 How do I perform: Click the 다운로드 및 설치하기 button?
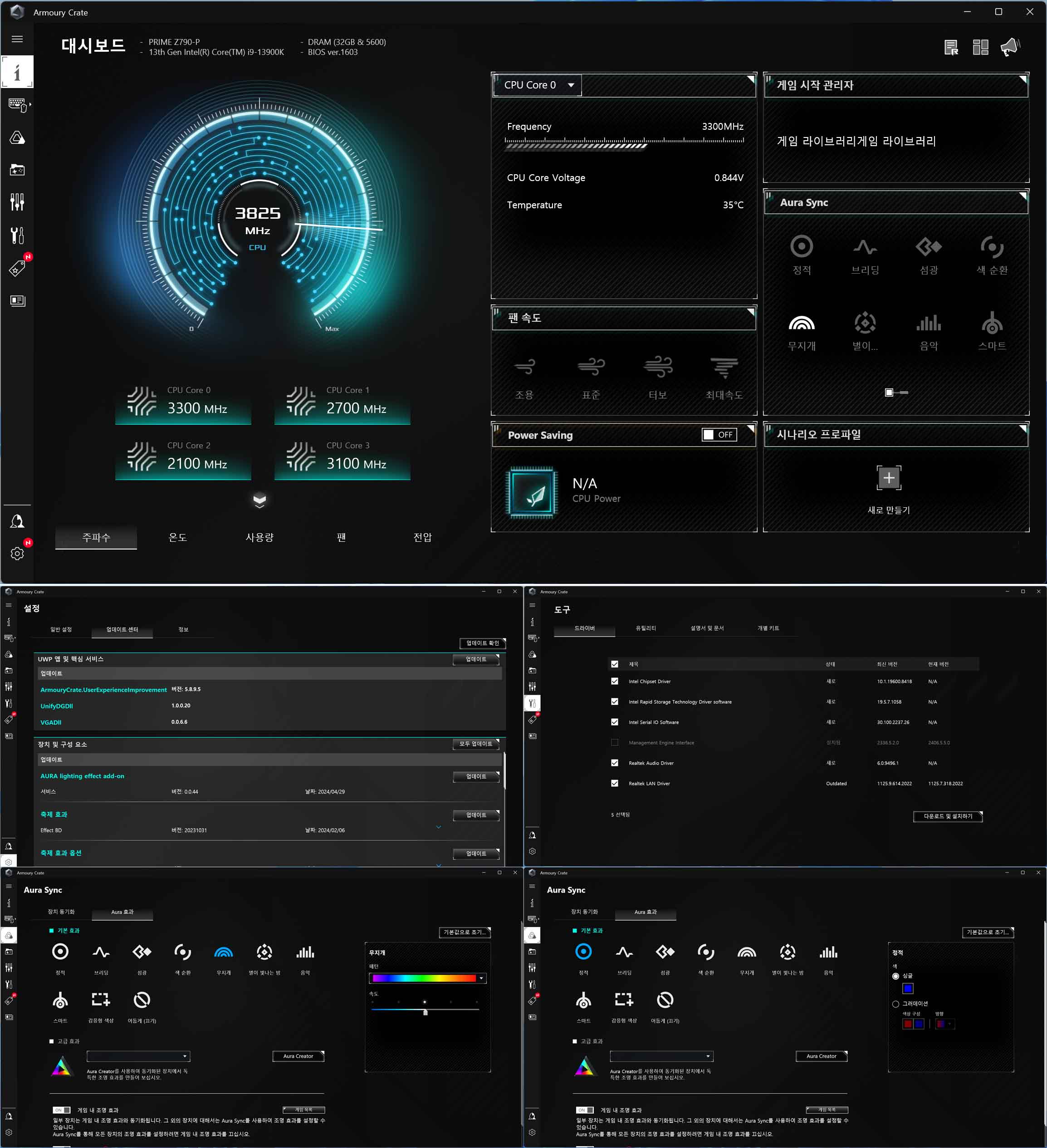(x=947, y=816)
